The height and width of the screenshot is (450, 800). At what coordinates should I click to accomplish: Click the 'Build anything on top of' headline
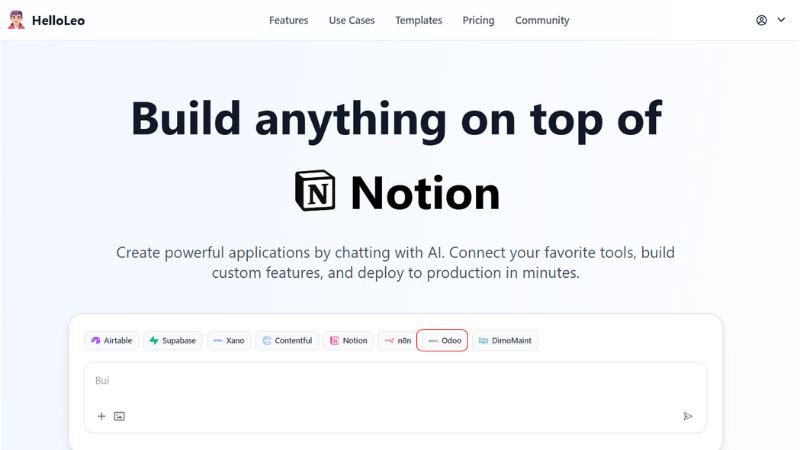(396, 120)
